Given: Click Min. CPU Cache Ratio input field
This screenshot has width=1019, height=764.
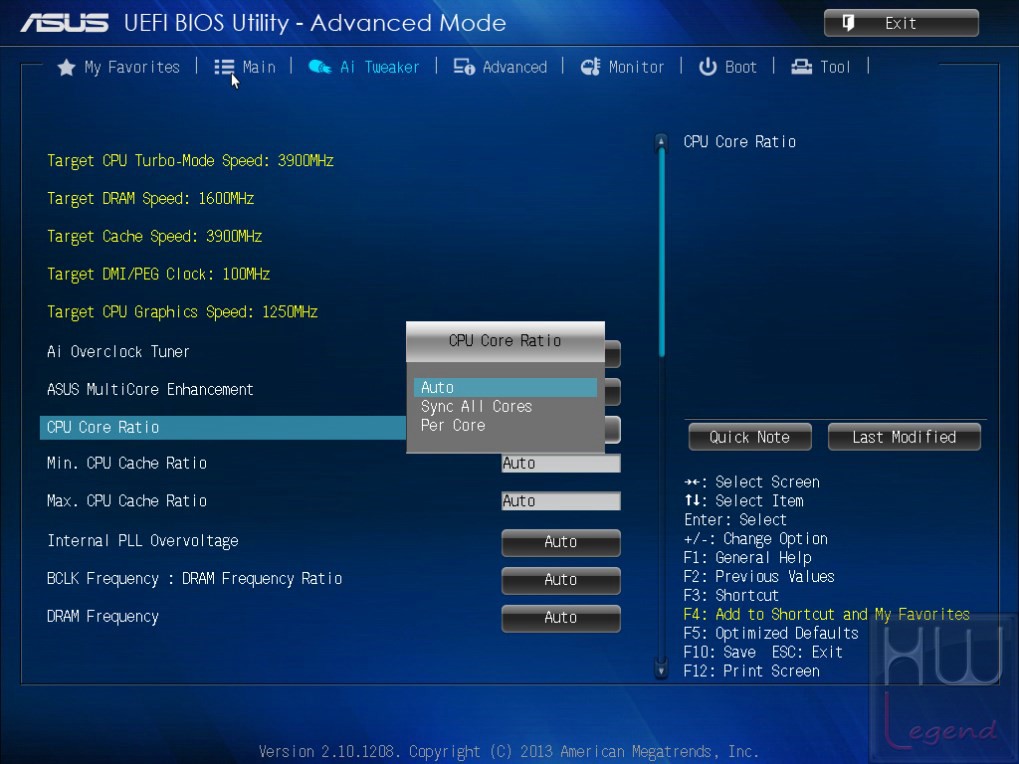Looking at the screenshot, I should coord(561,463).
